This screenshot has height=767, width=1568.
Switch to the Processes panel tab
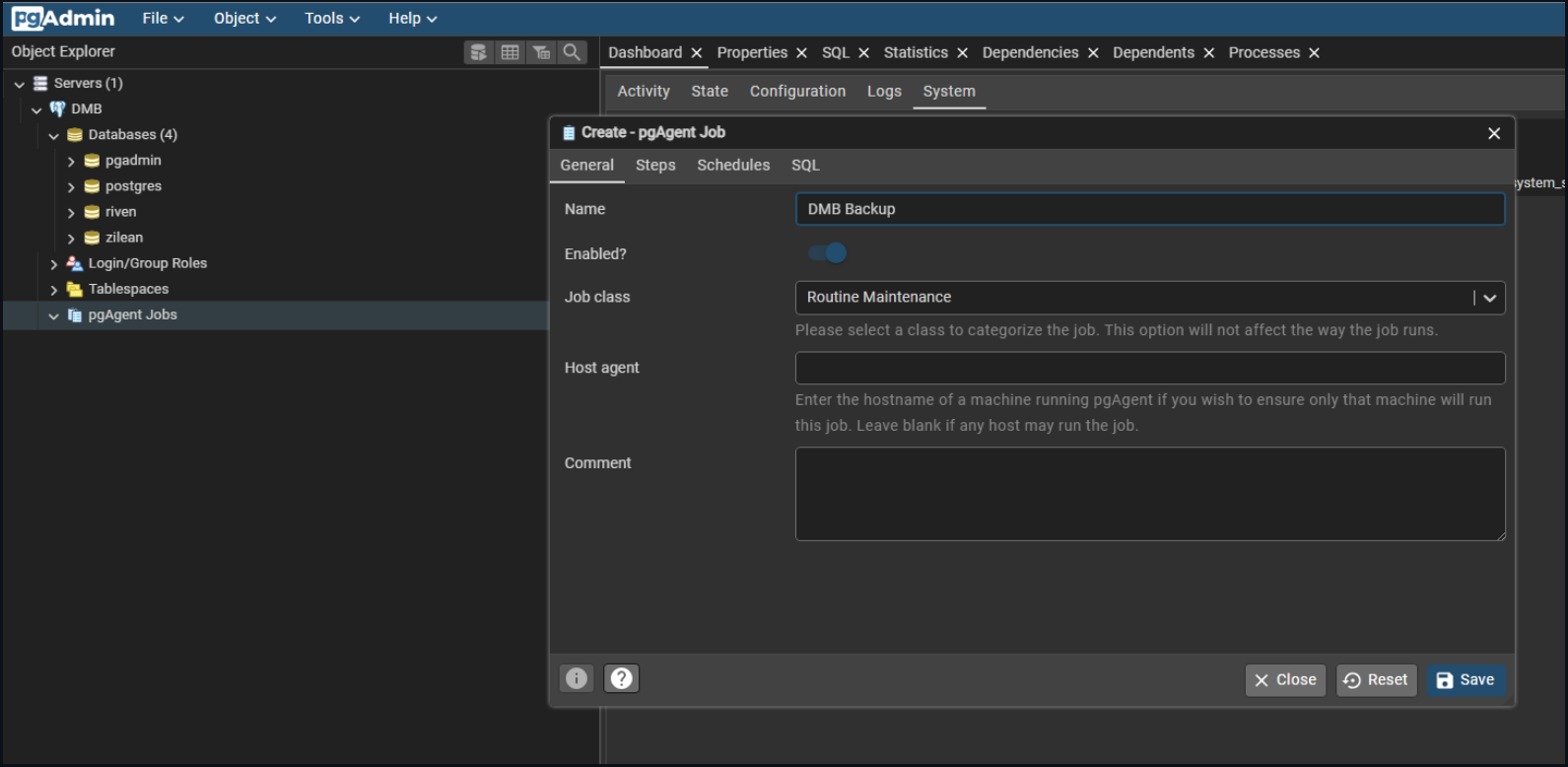(x=1264, y=52)
